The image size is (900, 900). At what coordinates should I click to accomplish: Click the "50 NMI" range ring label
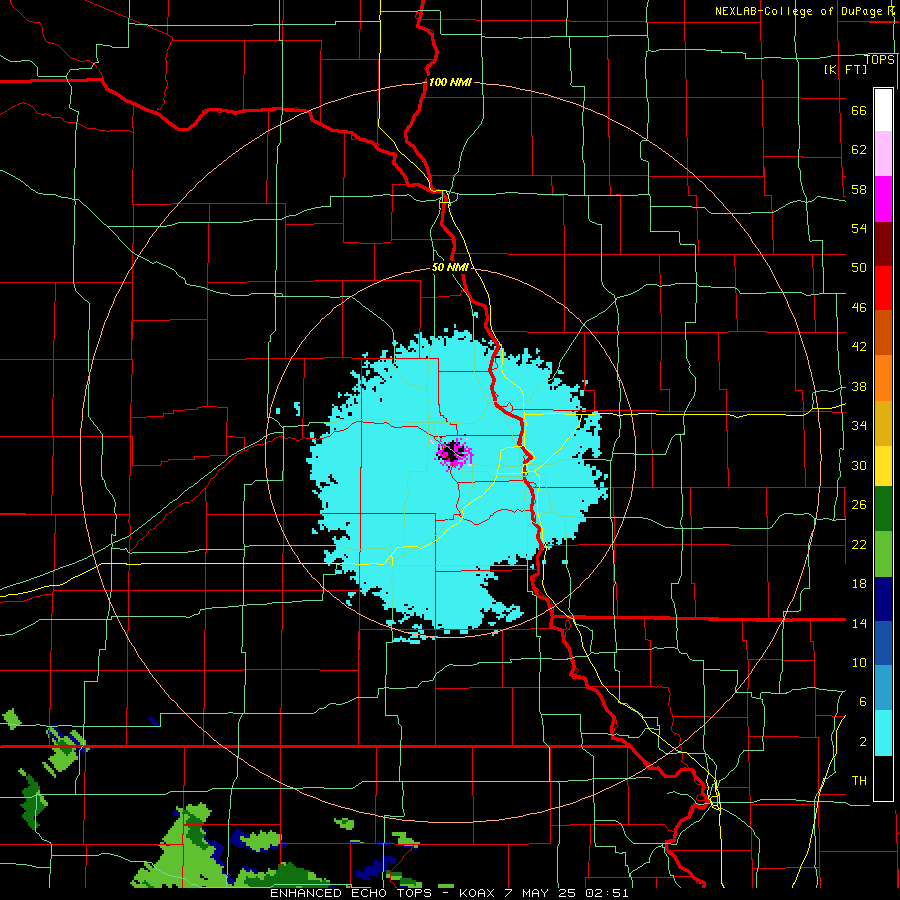pyautogui.click(x=450, y=267)
